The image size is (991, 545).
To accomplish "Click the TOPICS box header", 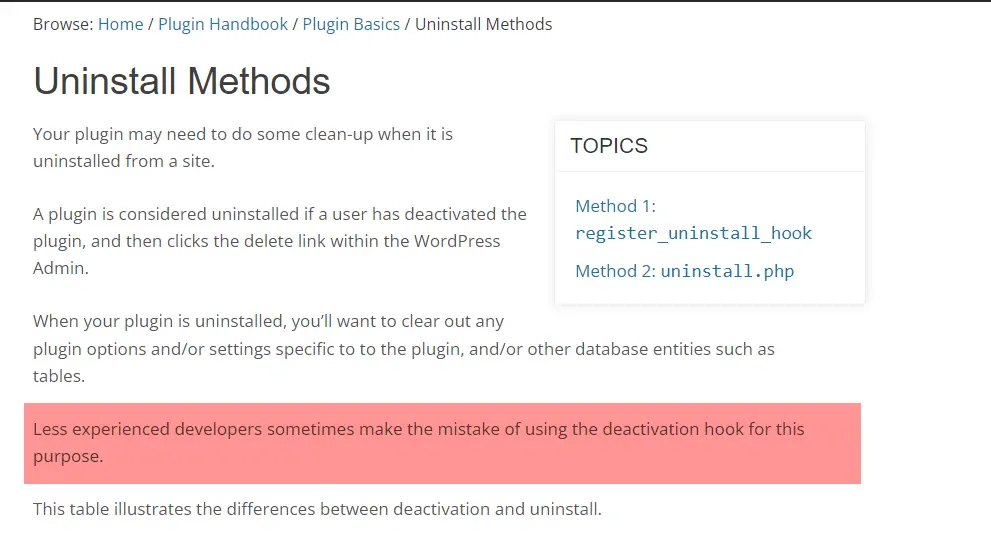I will tap(609, 146).
